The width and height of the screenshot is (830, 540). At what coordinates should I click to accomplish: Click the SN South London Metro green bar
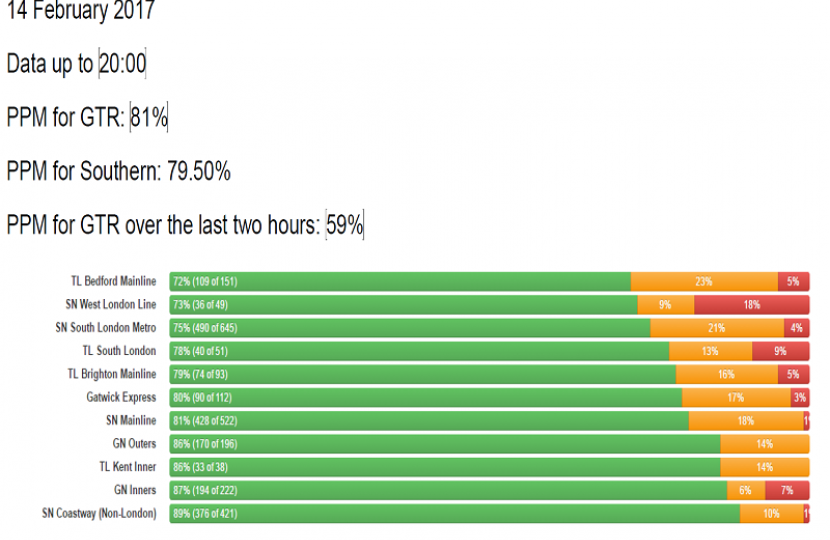pos(410,328)
